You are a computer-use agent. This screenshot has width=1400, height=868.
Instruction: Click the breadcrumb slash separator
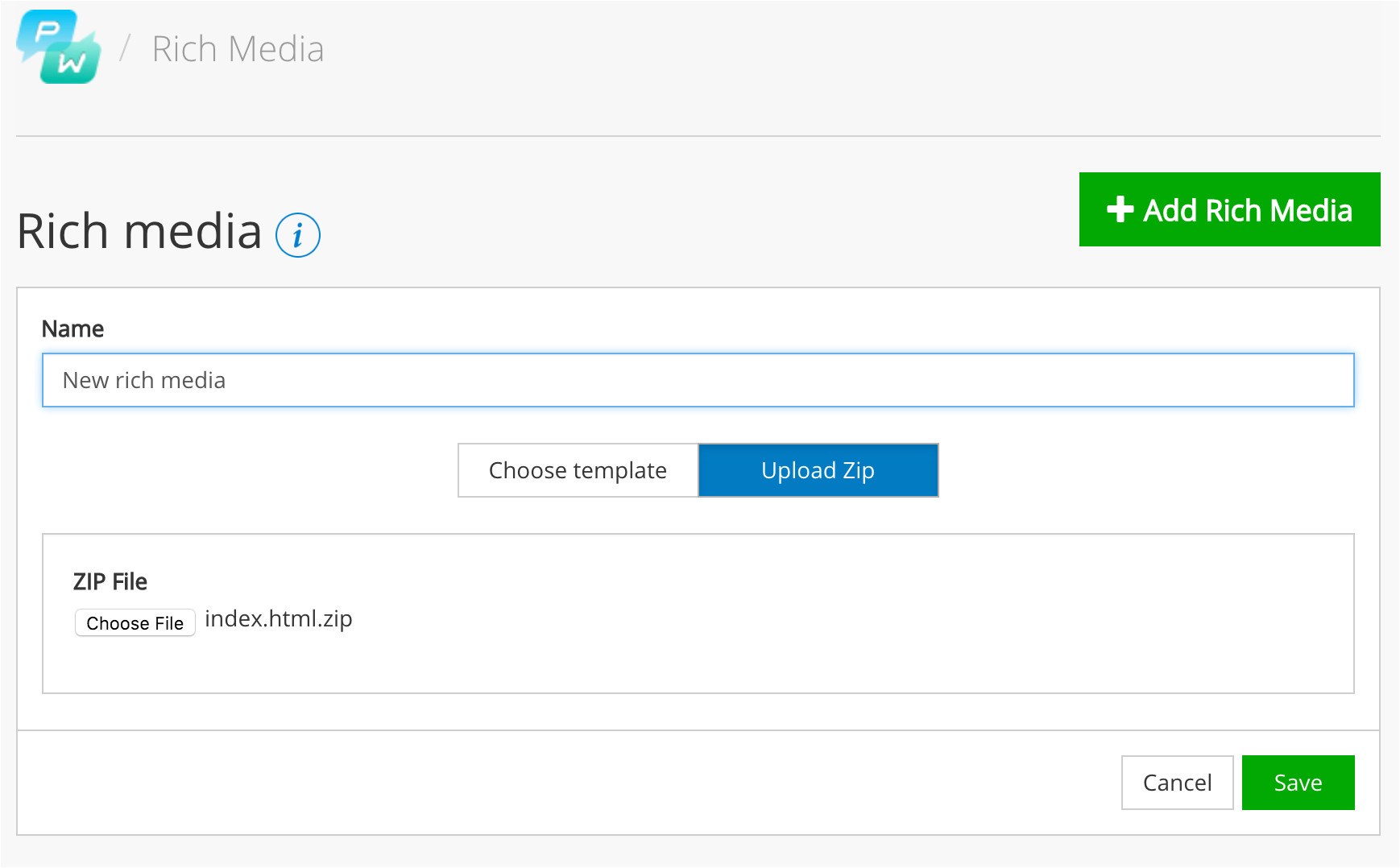(x=125, y=48)
